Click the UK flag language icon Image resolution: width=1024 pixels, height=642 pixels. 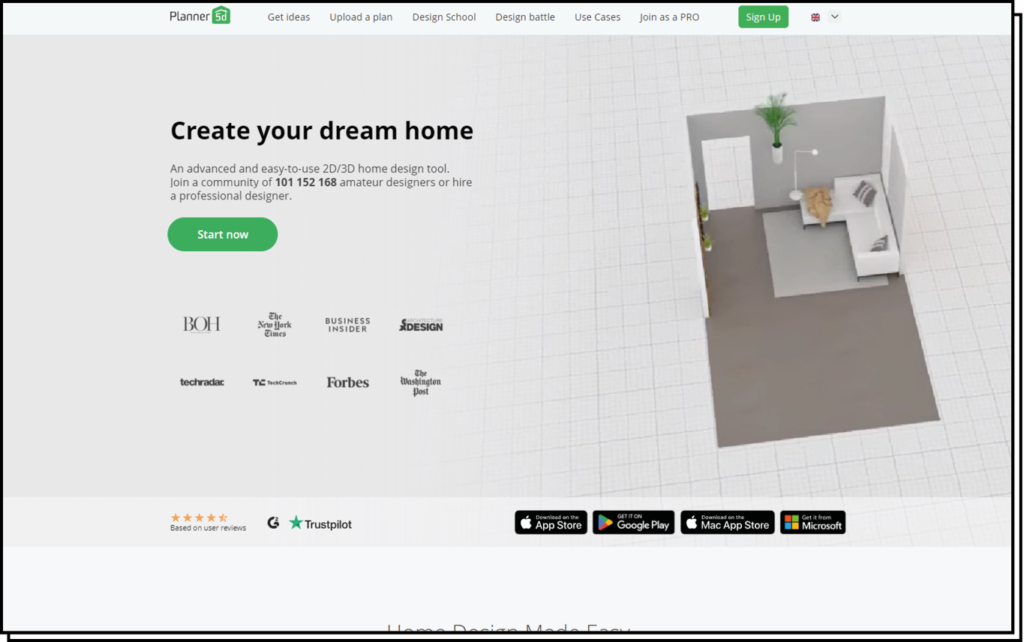click(815, 17)
